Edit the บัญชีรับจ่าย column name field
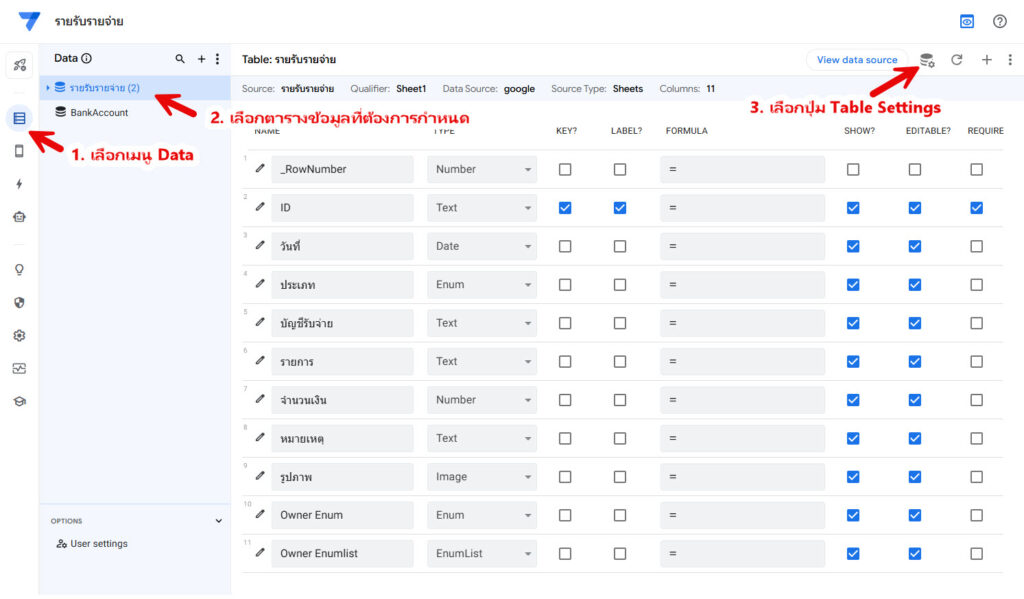This screenshot has width=1024, height=599. pyautogui.click(x=342, y=323)
